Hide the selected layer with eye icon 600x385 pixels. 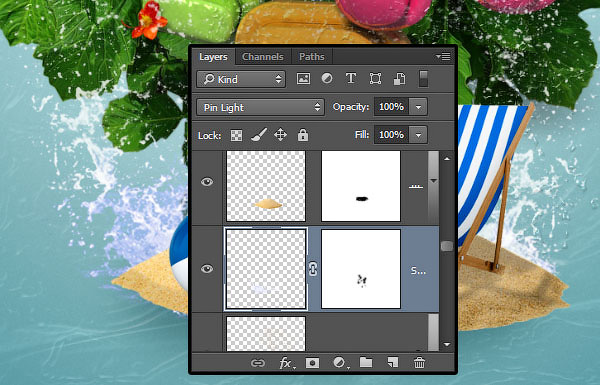tap(207, 269)
